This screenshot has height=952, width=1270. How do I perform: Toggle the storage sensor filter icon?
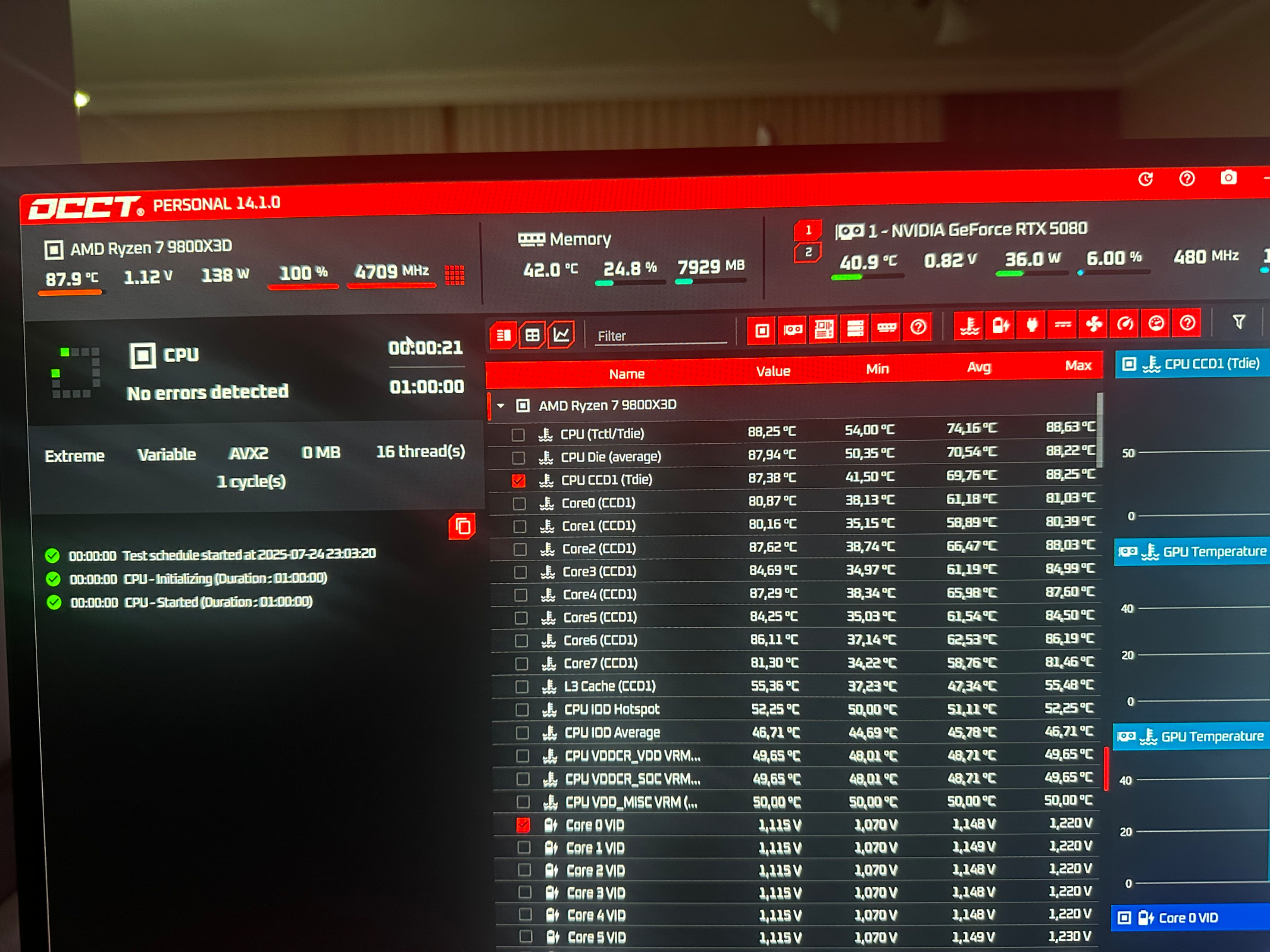click(x=855, y=329)
